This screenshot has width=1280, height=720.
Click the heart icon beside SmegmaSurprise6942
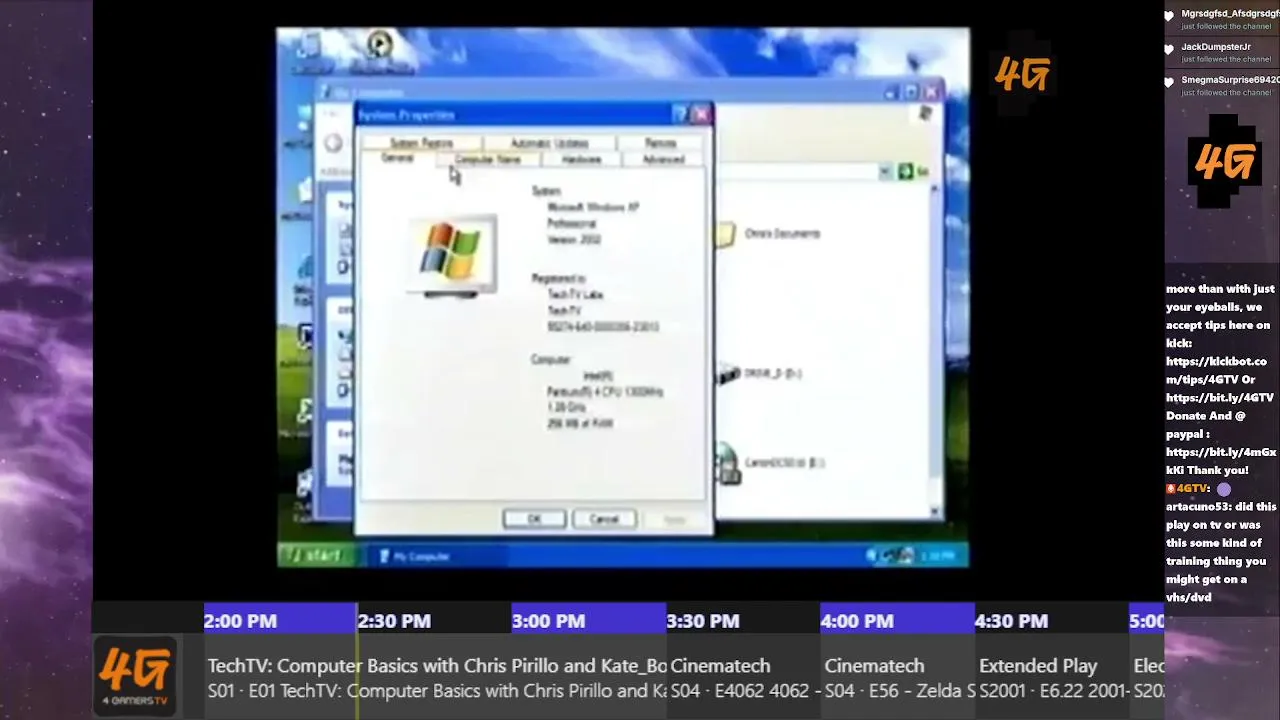(1170, 82)
